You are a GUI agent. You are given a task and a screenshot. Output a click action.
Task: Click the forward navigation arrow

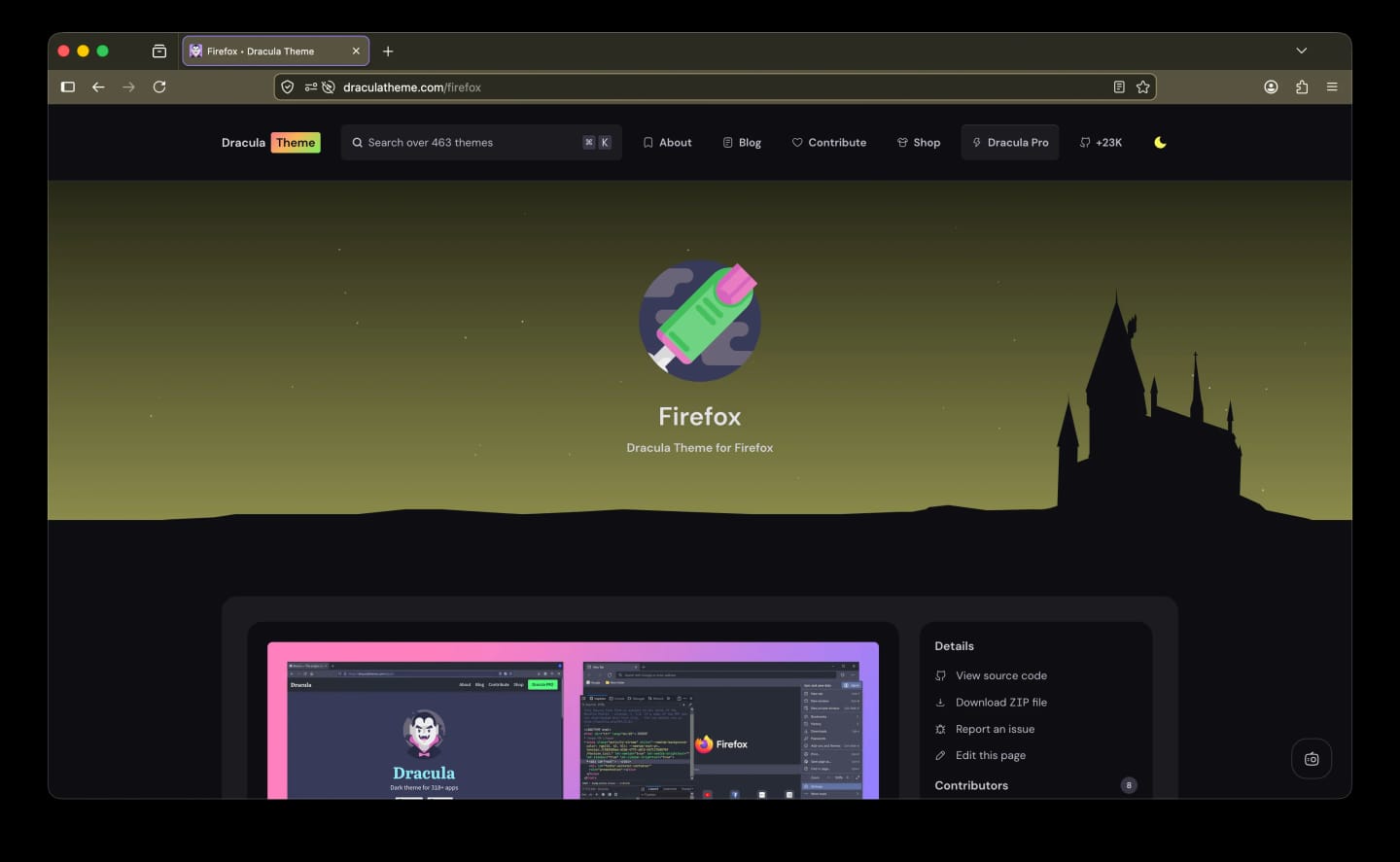(x=128, y=86)
